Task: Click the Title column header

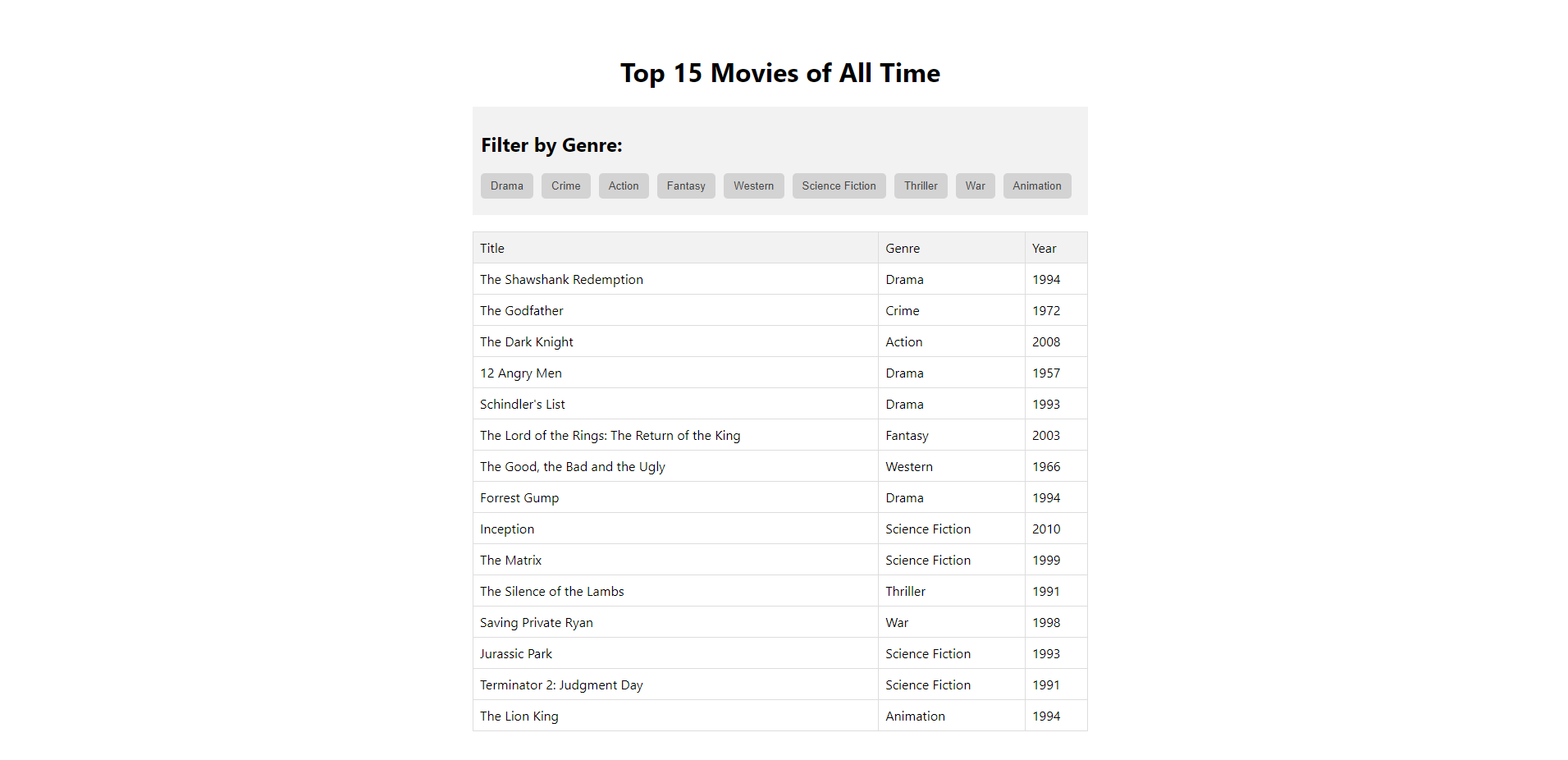Action: click(x=492, y=248)
